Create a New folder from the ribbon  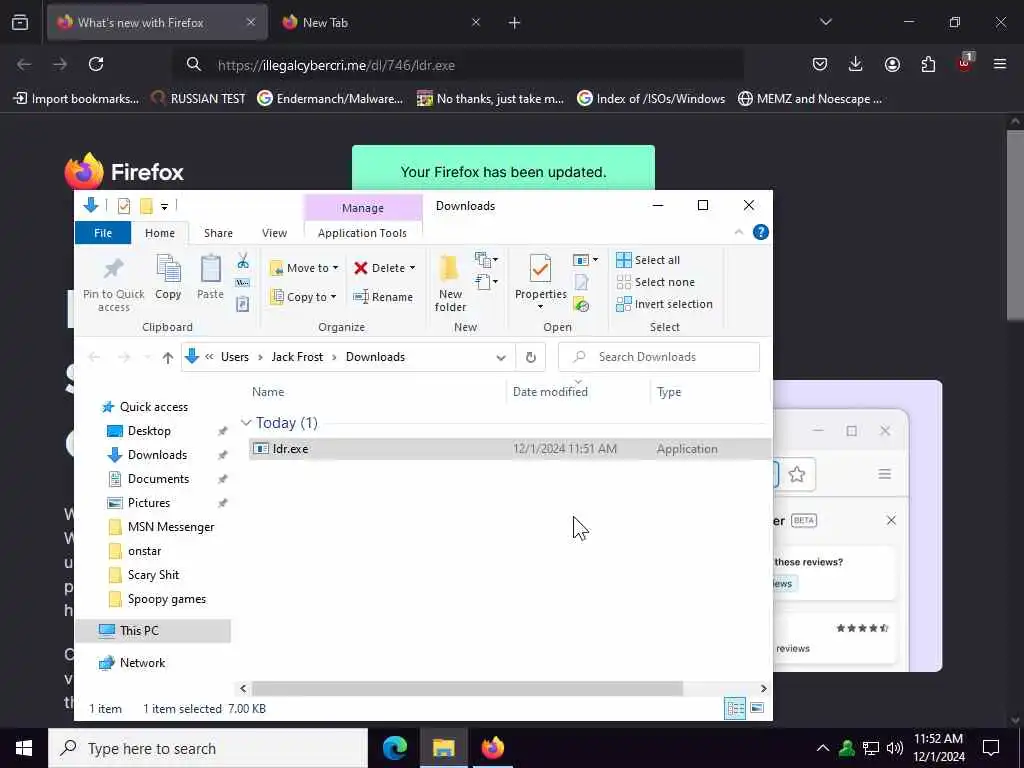pyautogui.click(x=450, y=283)
